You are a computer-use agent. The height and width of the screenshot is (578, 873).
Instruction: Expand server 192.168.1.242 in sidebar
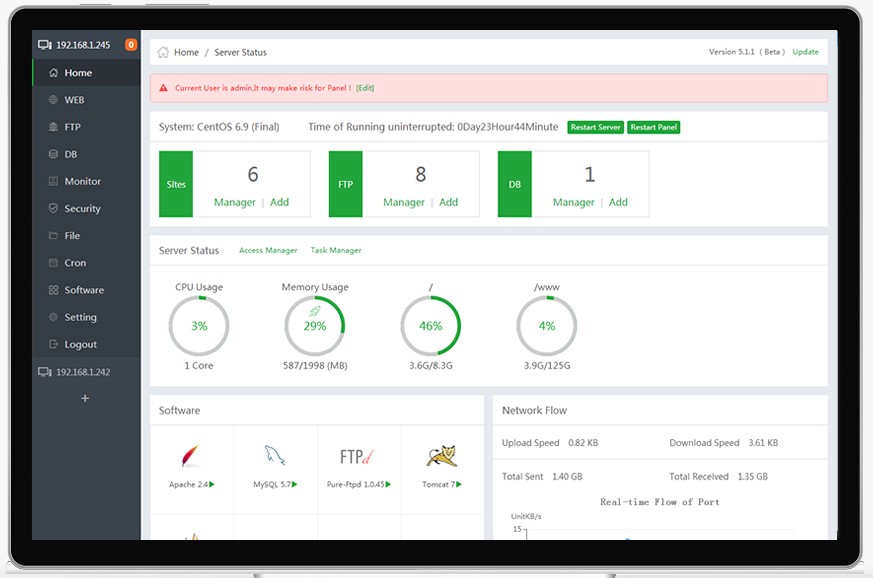click(x=74, y=372)
